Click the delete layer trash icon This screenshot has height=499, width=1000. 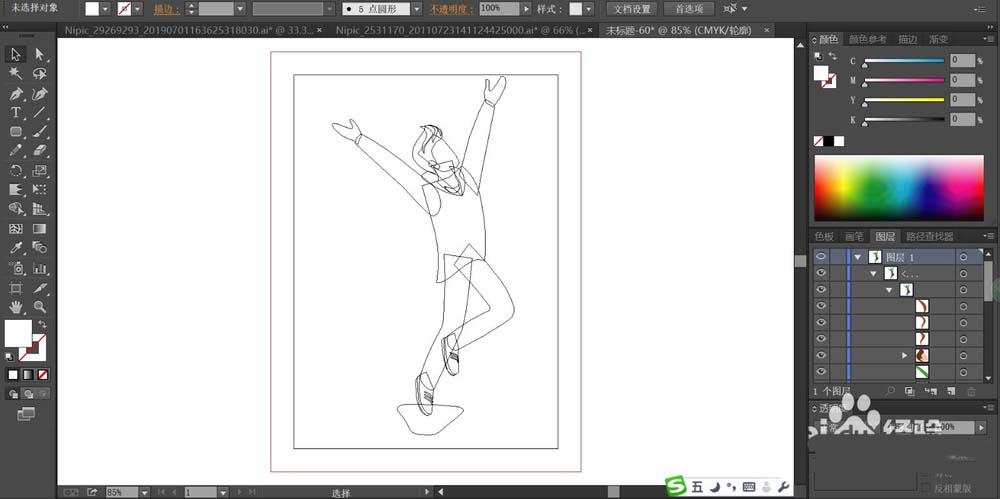pyautogui.click(x=971, y=391)
